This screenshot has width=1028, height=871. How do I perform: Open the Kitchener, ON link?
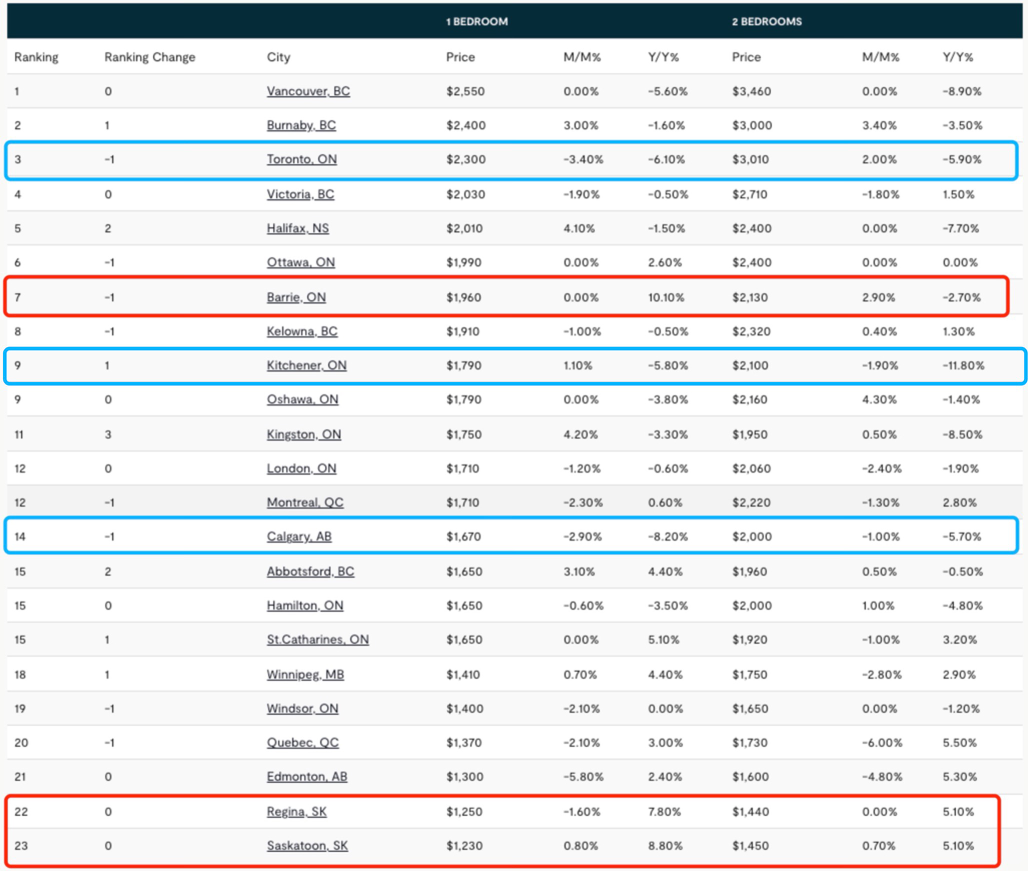click(306, 365)
